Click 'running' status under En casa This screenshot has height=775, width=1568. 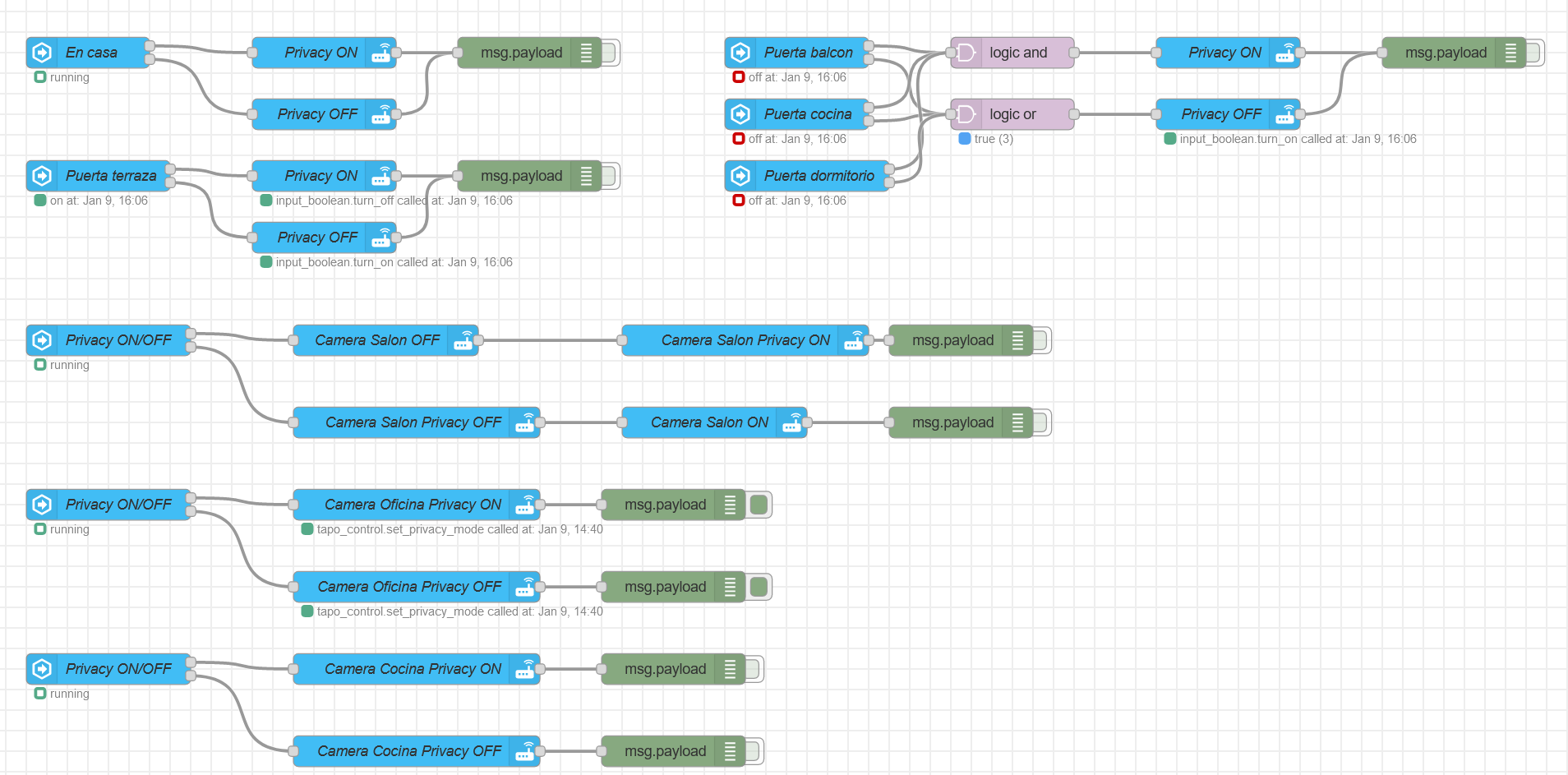pos(69,77)
